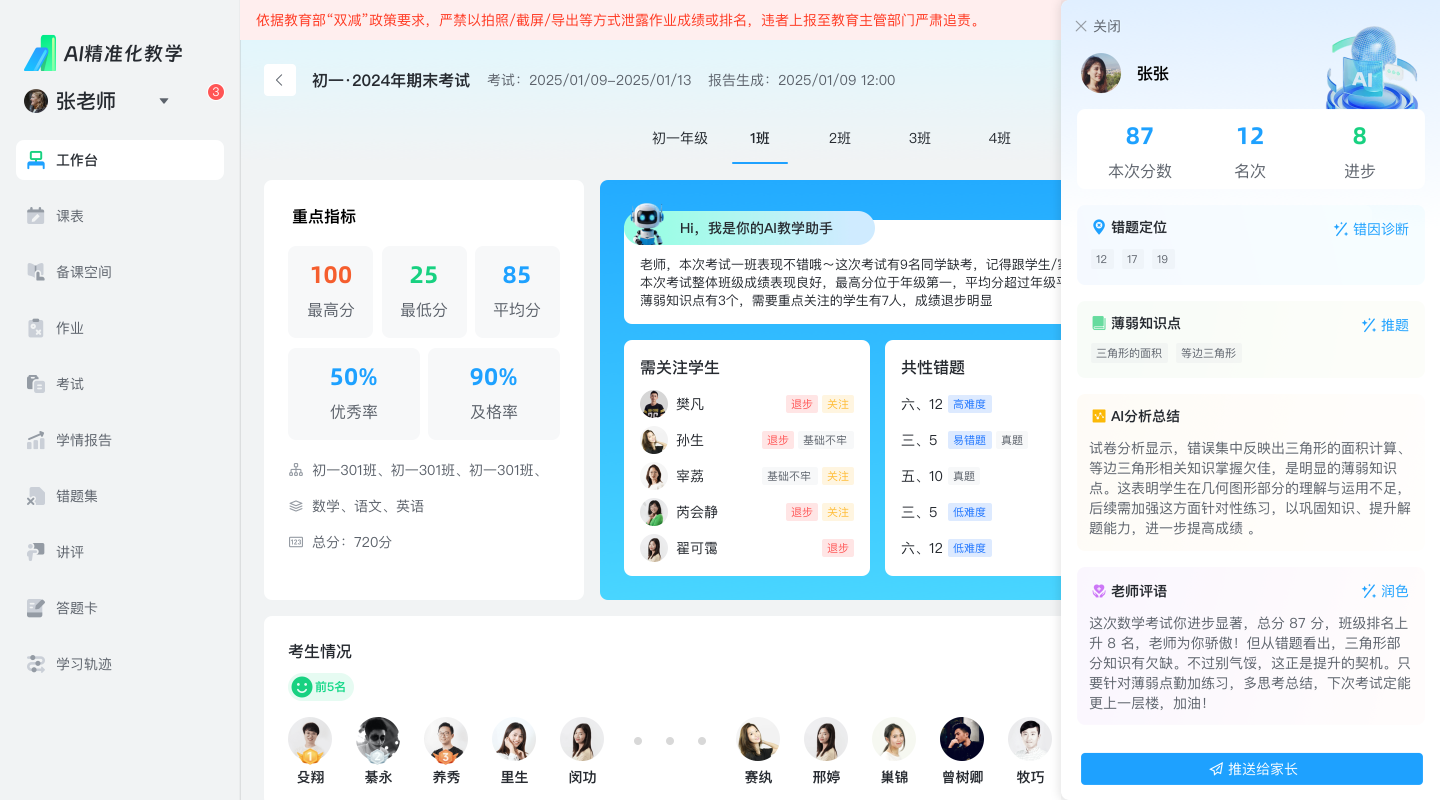Click the AI robot assistant icon
The height and width of the screenshot is (800, 1440).
coord(647,224)
